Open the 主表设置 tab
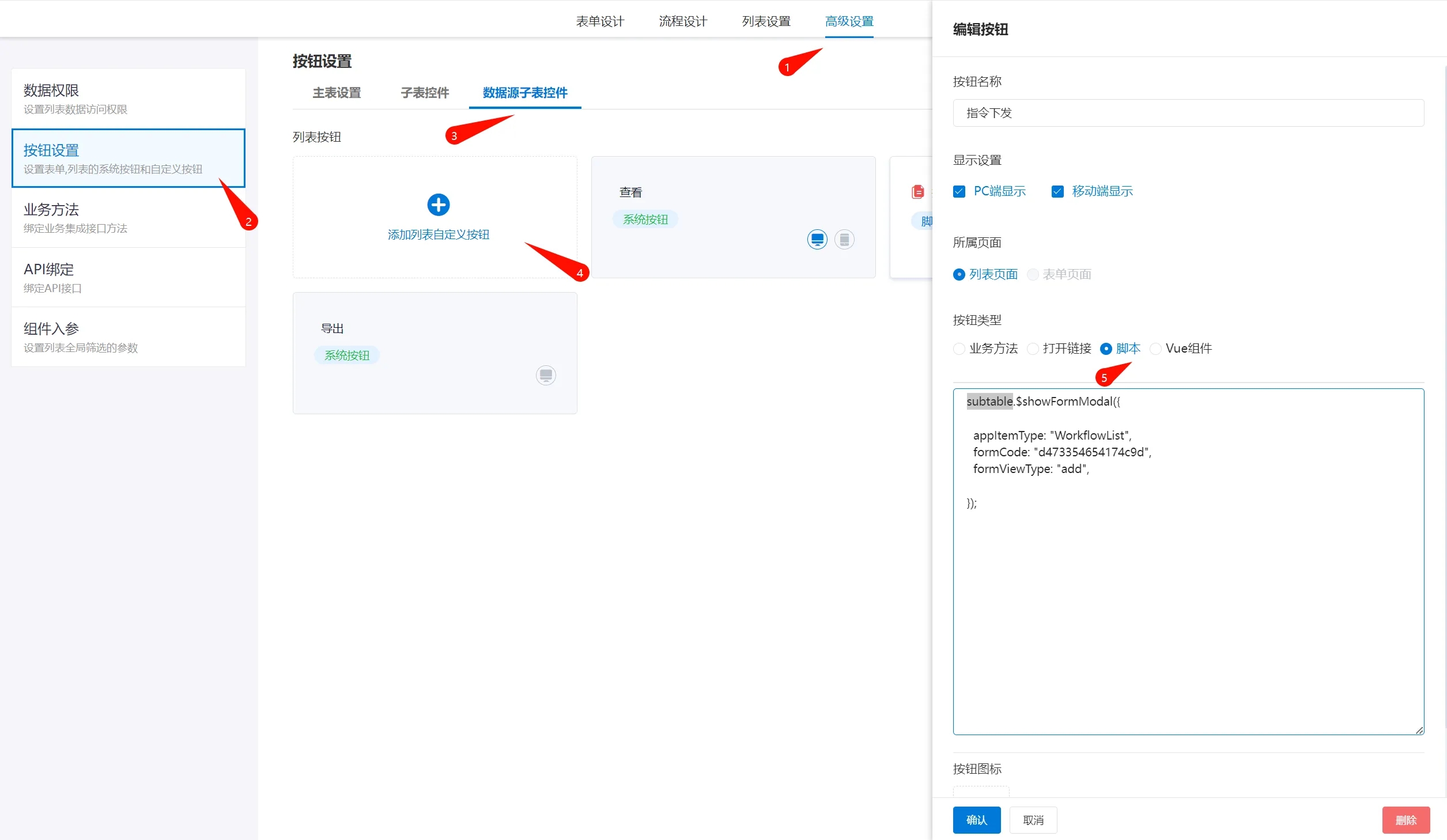 (x=337, y=93)
